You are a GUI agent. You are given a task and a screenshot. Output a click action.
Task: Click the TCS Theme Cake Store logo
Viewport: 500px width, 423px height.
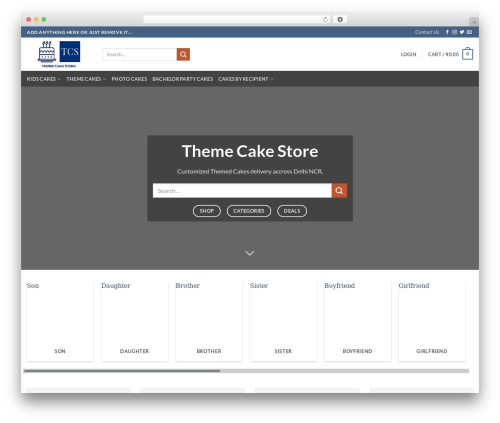point(59,54)
